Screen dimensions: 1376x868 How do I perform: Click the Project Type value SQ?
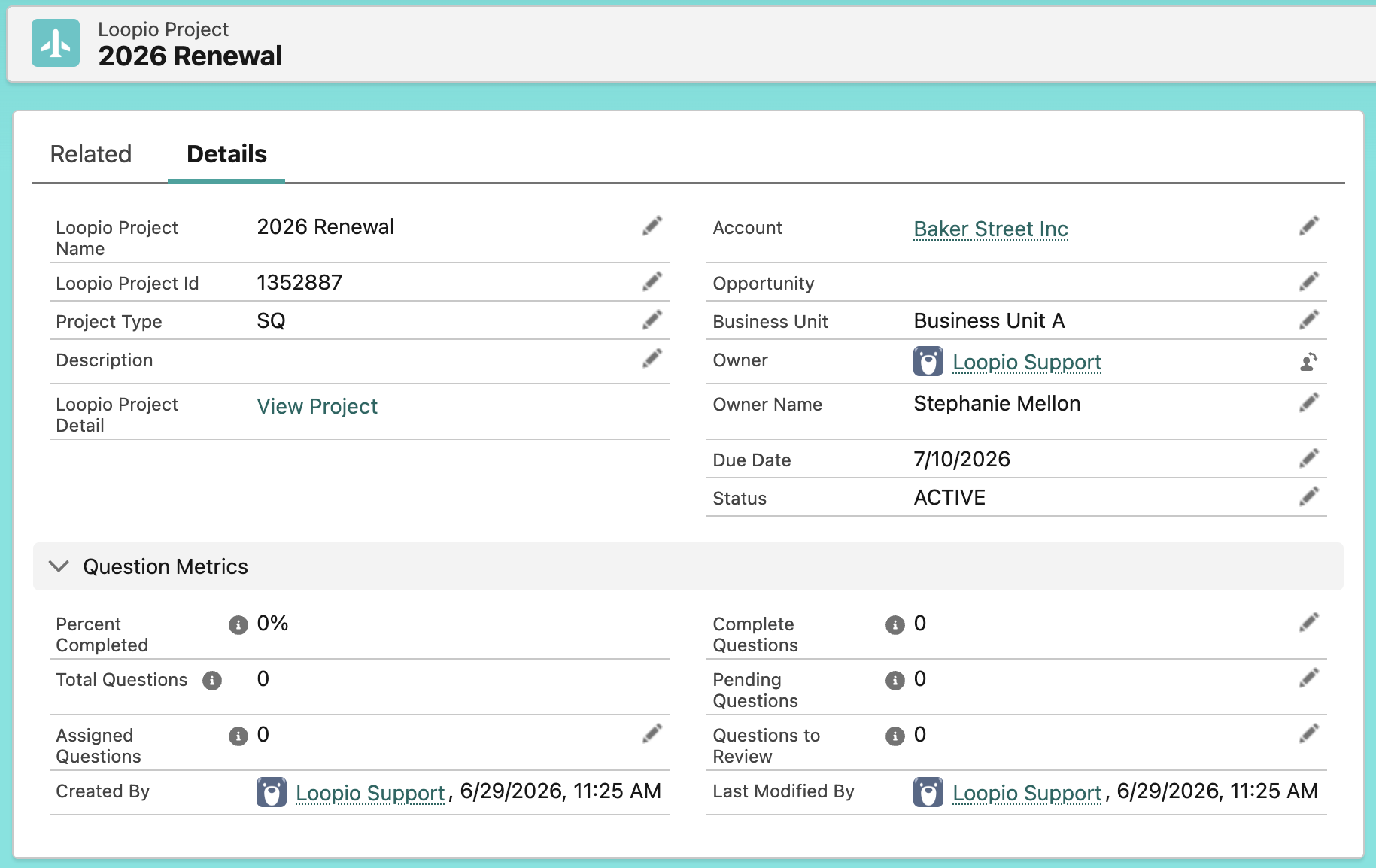(271, 321)
